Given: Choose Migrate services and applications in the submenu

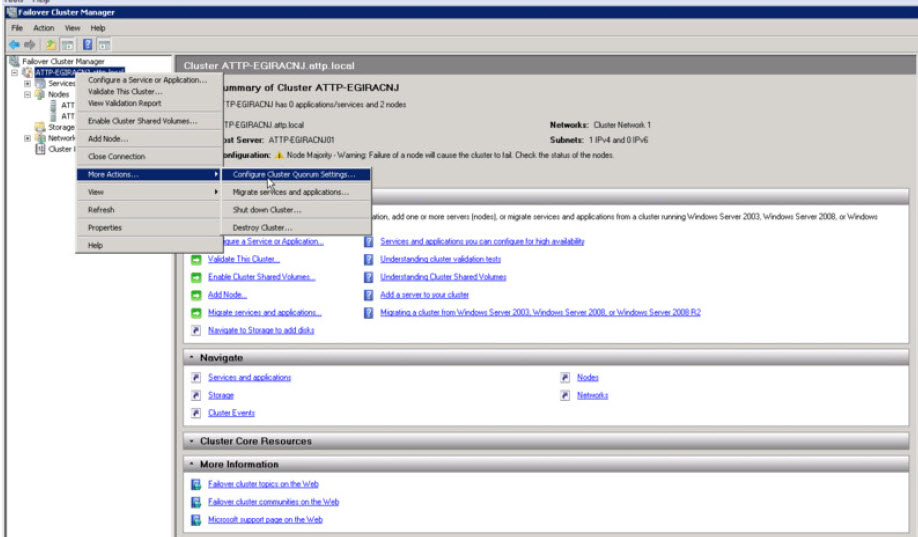Looking at the screenshot, I should click(296, 192).
